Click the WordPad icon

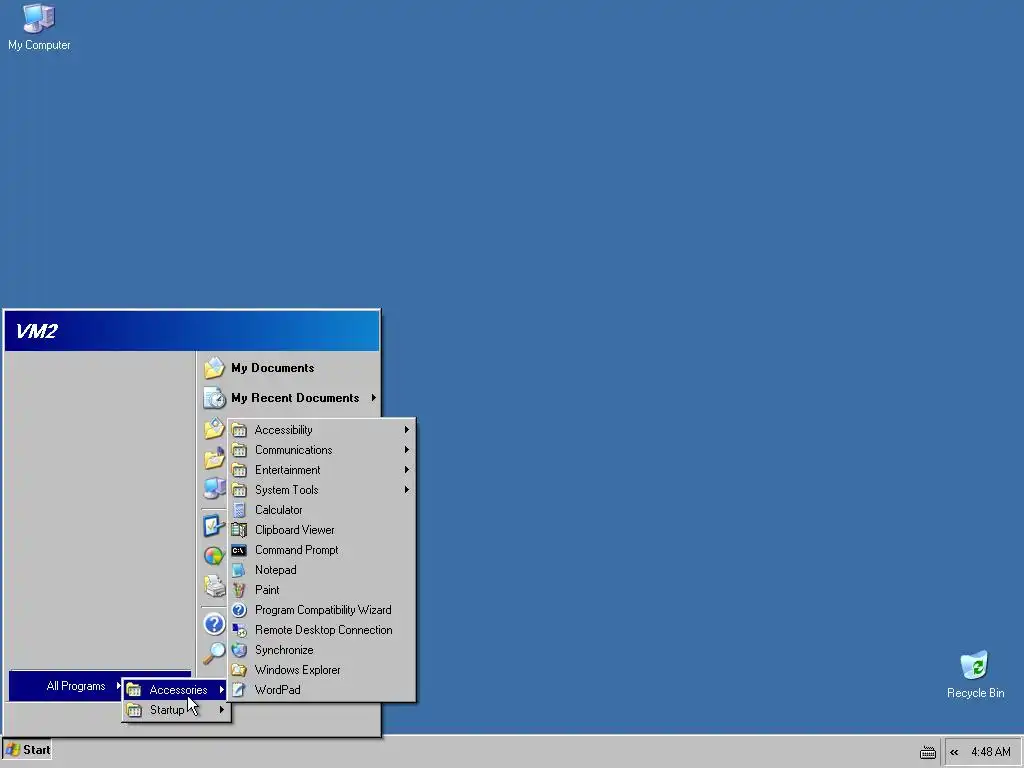tap(239, 690)
